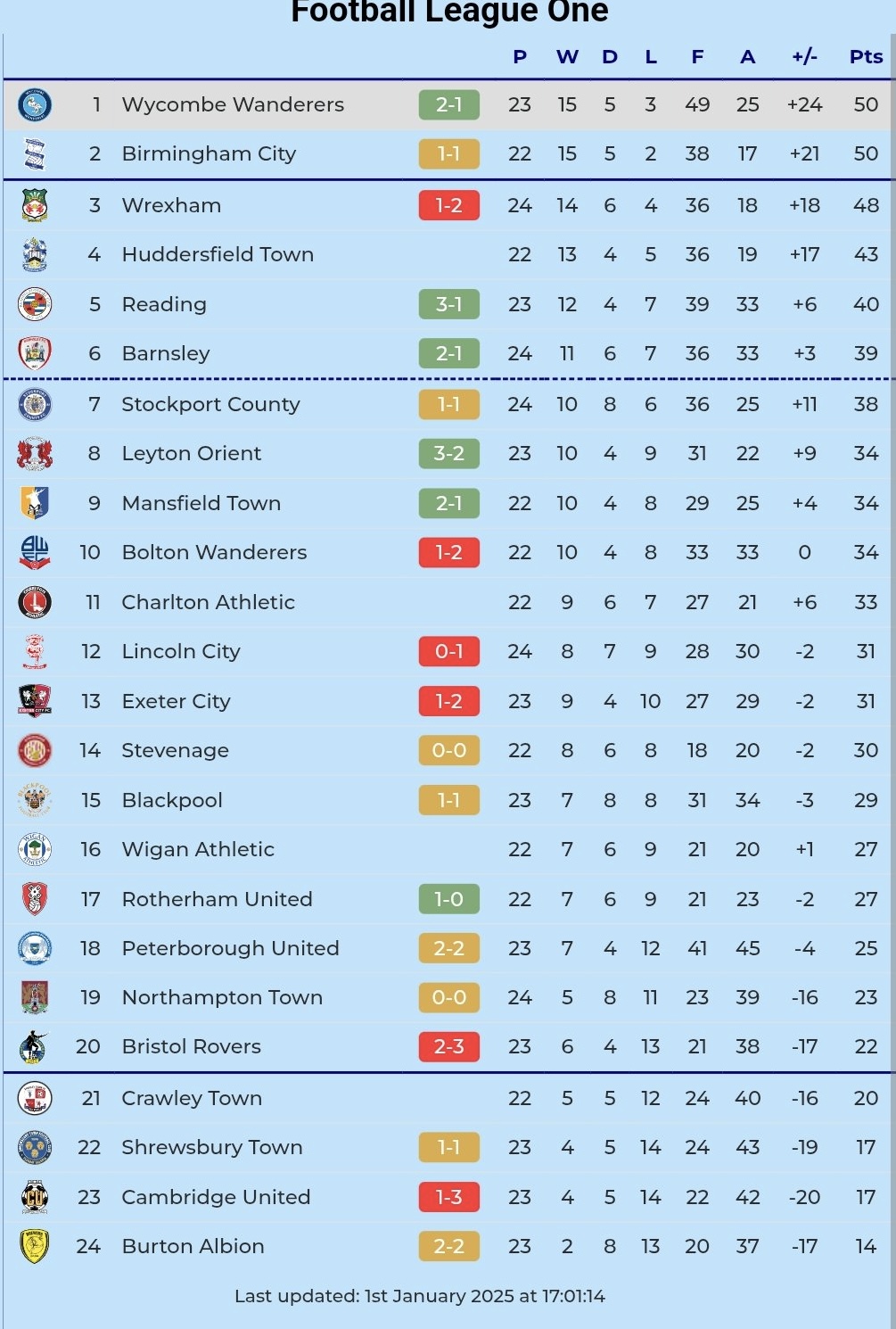Sort by the +/- goal difference header
This screenshot has height=1329, width=896.
pyautogui.click(x=804, y=57)
